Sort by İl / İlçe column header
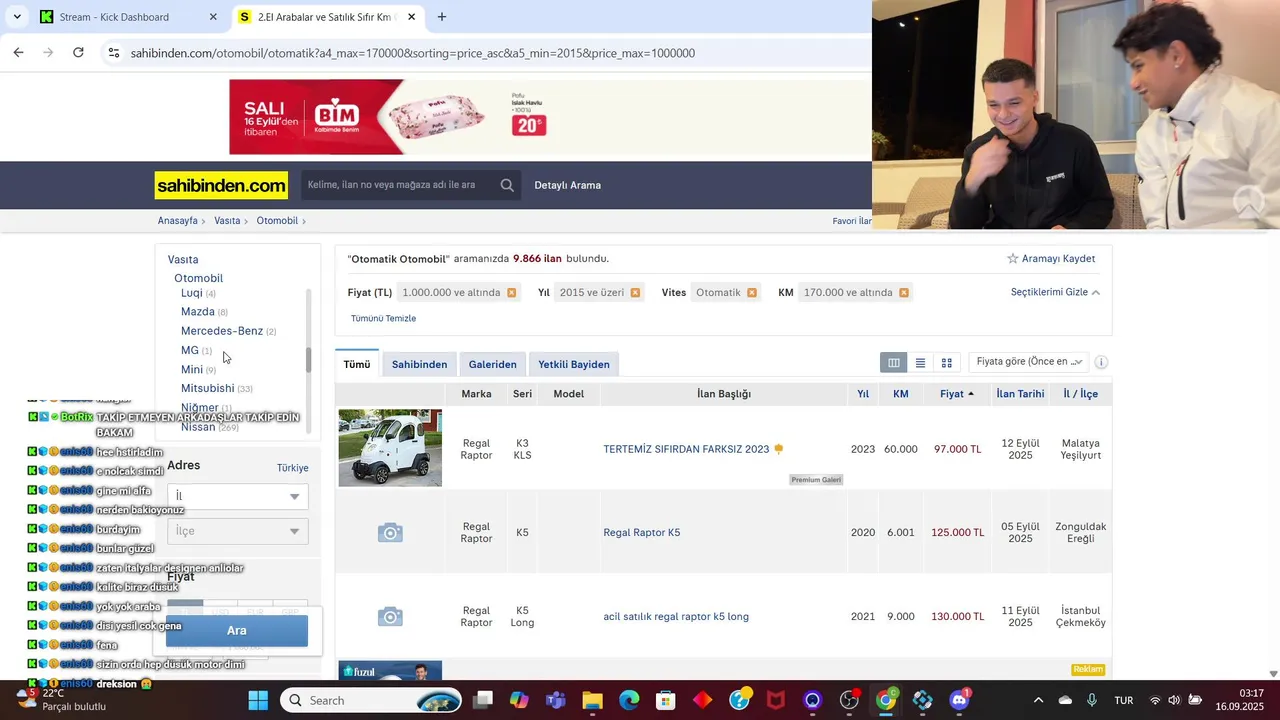The image size is (1280, 720). pyautogui.click(x=1080, y=394)
